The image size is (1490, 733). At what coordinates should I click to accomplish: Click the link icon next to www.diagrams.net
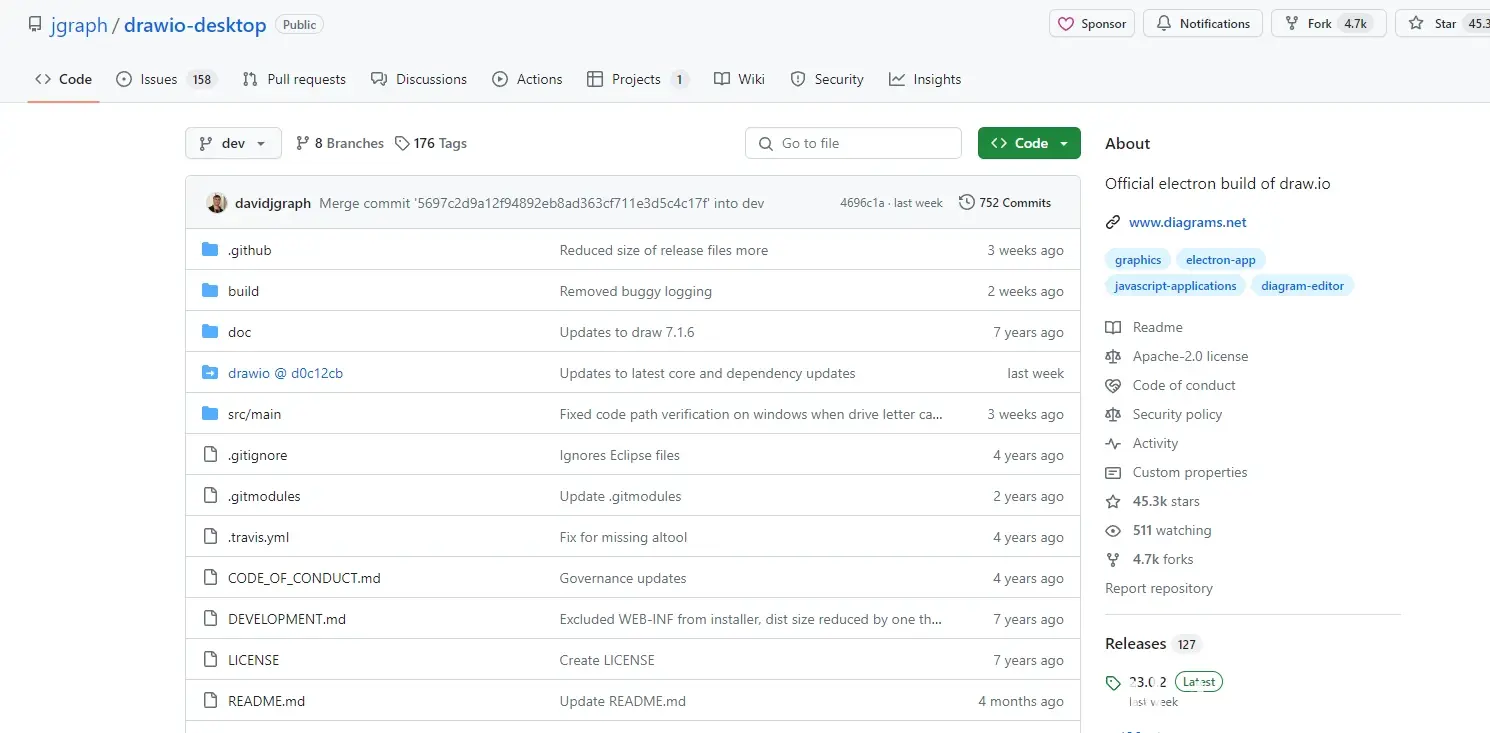tap(1113, 222)
